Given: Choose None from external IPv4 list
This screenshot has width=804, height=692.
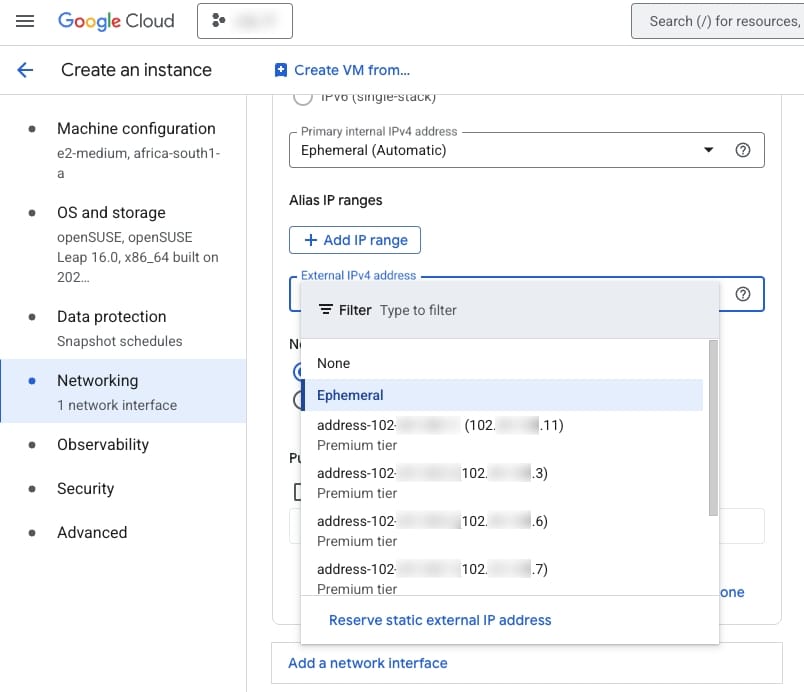Looking at the screenshot, I should [334, 363].
